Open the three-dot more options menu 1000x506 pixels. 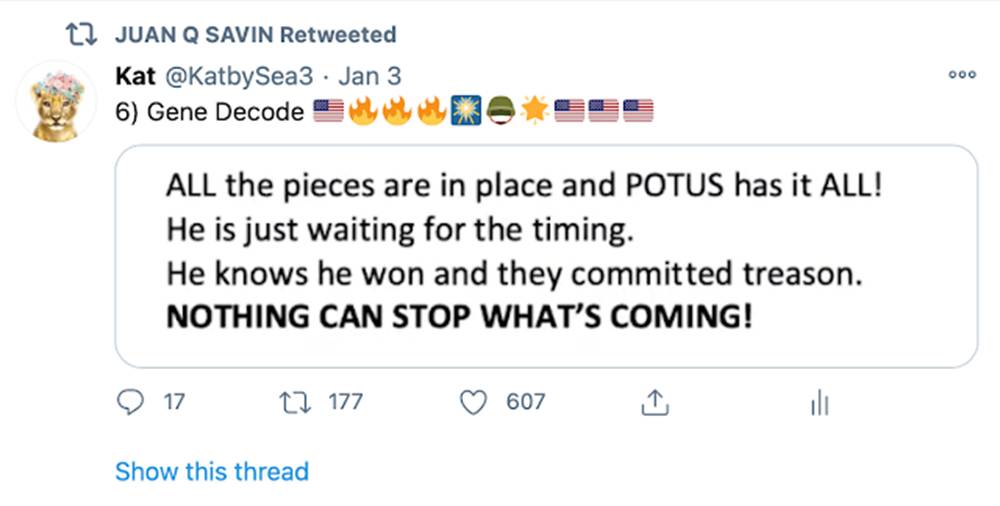(961, 76)
